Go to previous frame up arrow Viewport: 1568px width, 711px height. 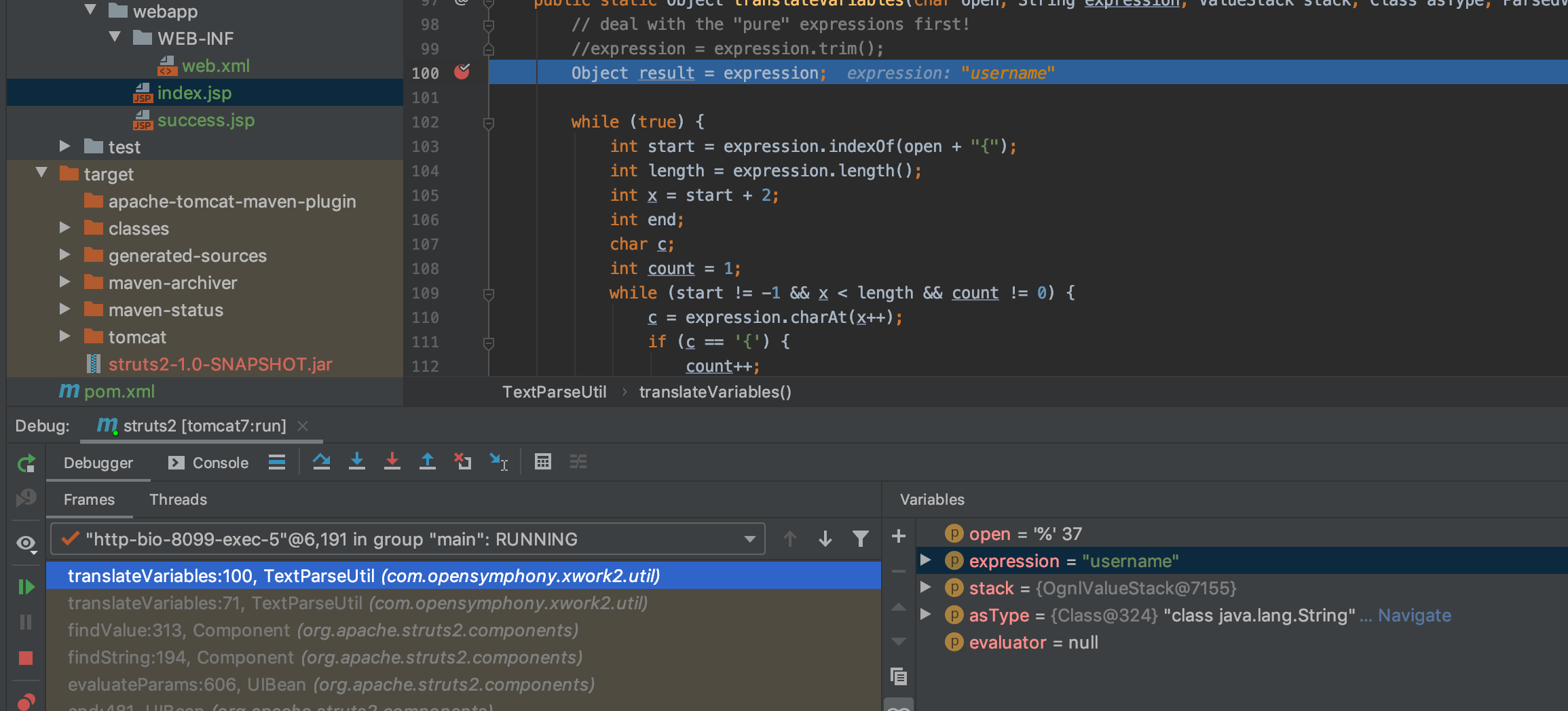pyautogui.click(x=790, y=539)
